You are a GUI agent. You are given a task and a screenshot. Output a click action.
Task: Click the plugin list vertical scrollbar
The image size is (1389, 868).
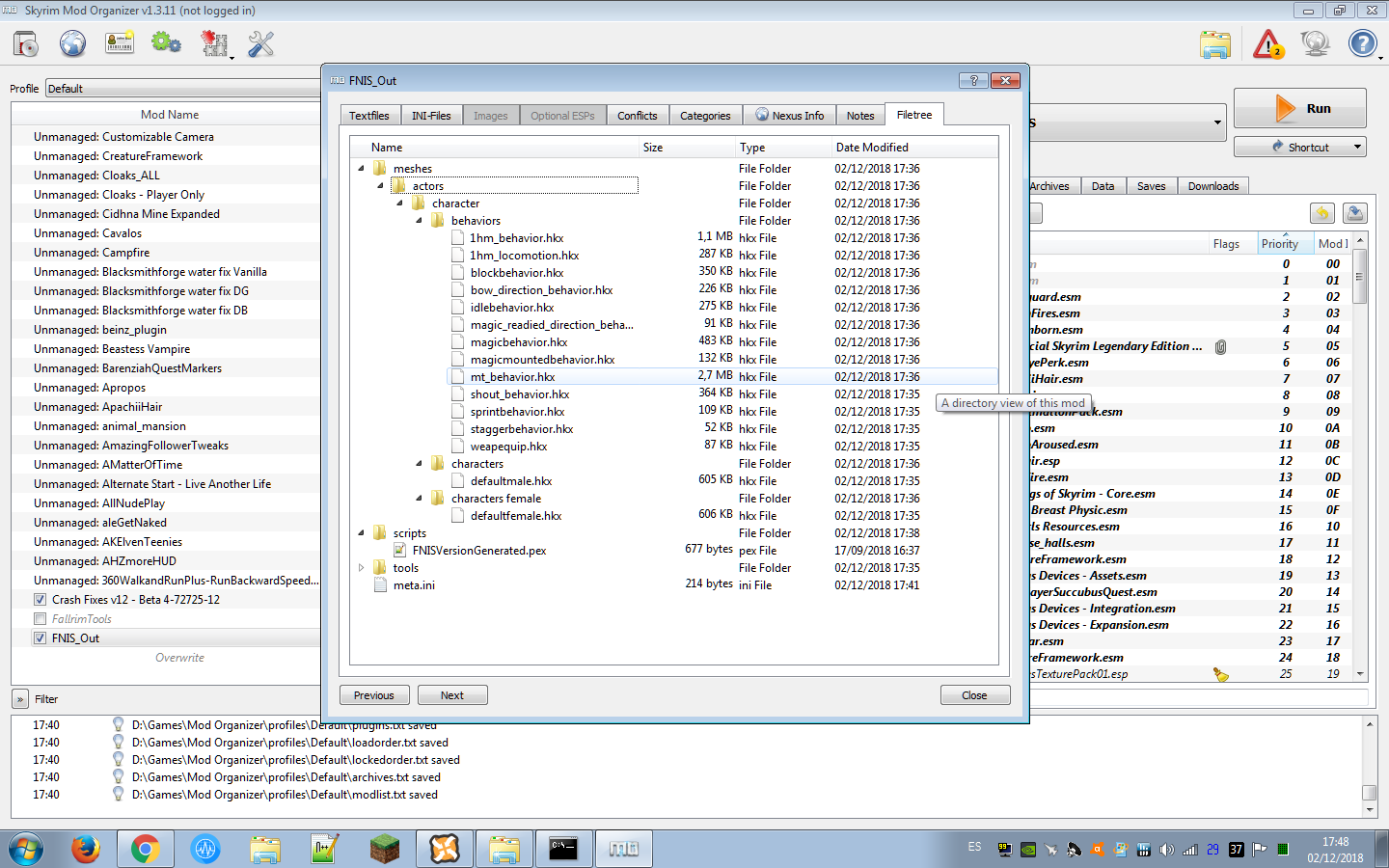point(1360,457)
